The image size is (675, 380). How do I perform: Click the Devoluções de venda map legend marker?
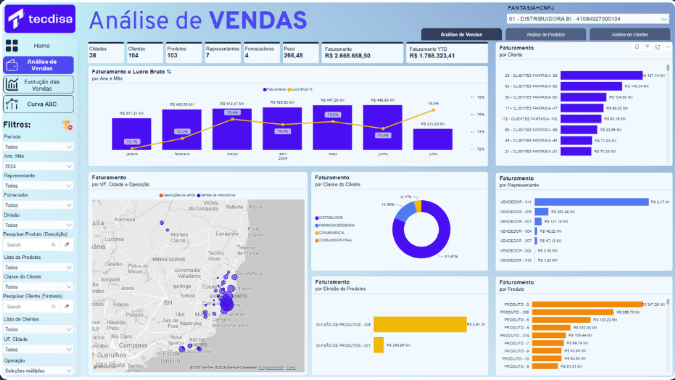pos(161,195)
